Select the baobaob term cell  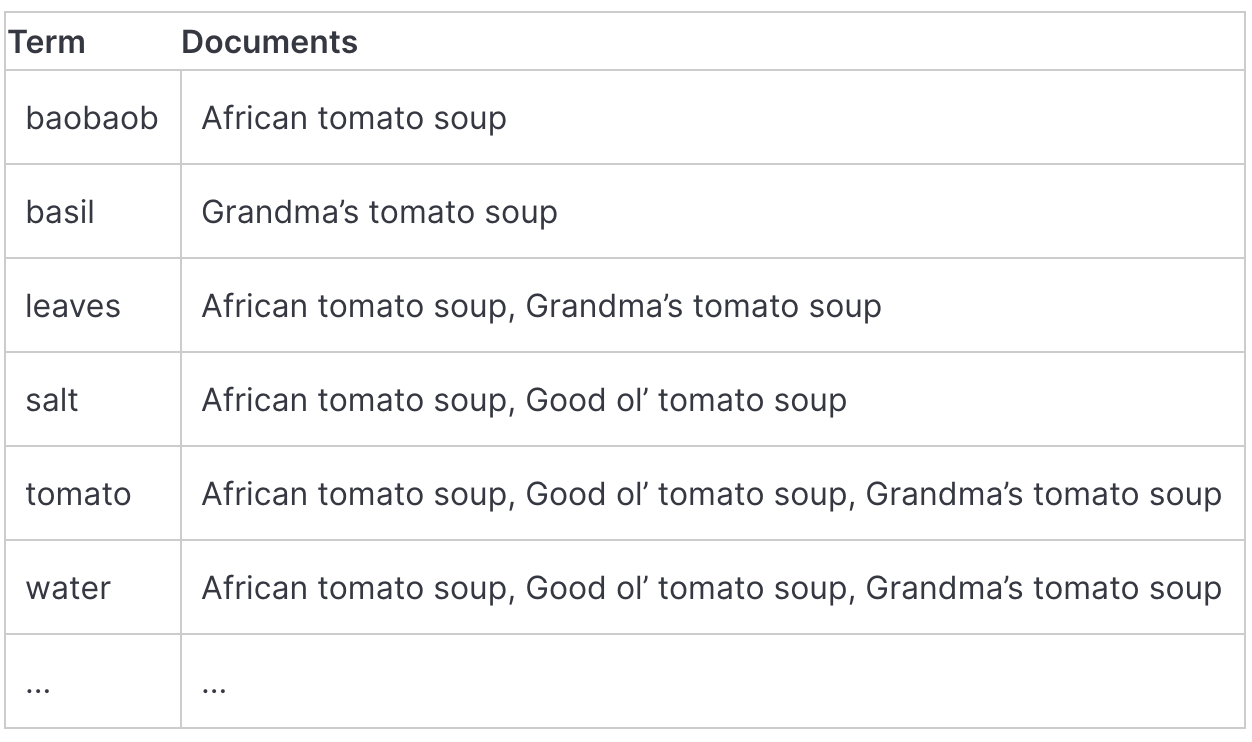(x=92, y=118)
